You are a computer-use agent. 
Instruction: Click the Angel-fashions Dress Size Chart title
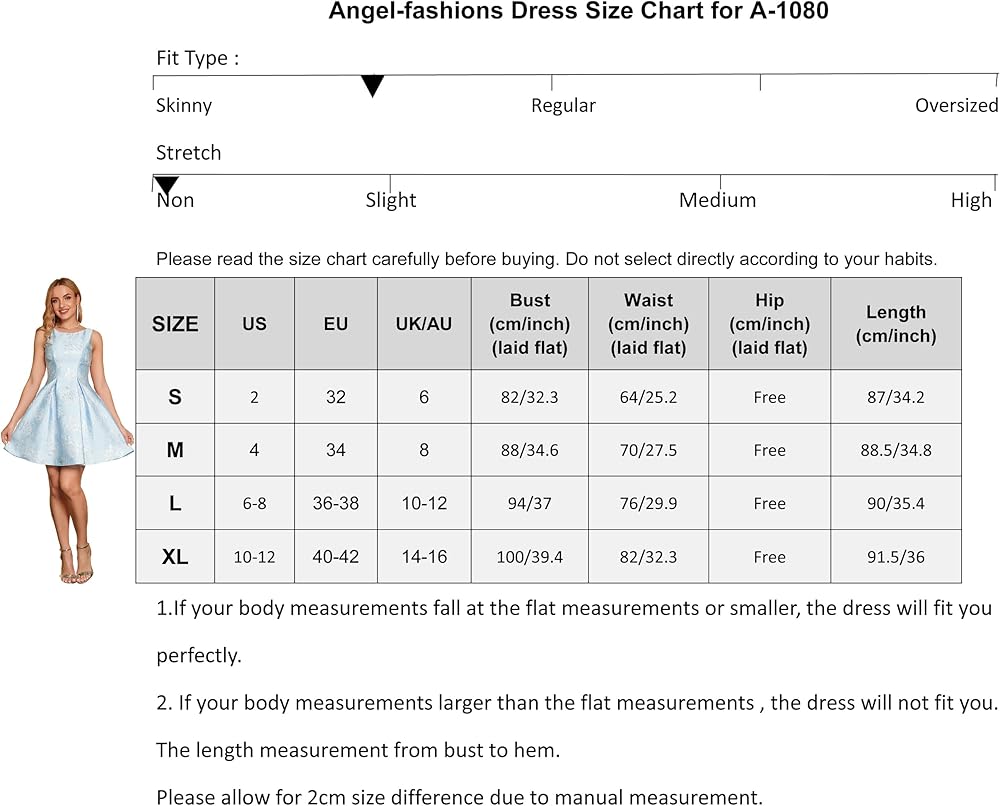coord(578,12)
